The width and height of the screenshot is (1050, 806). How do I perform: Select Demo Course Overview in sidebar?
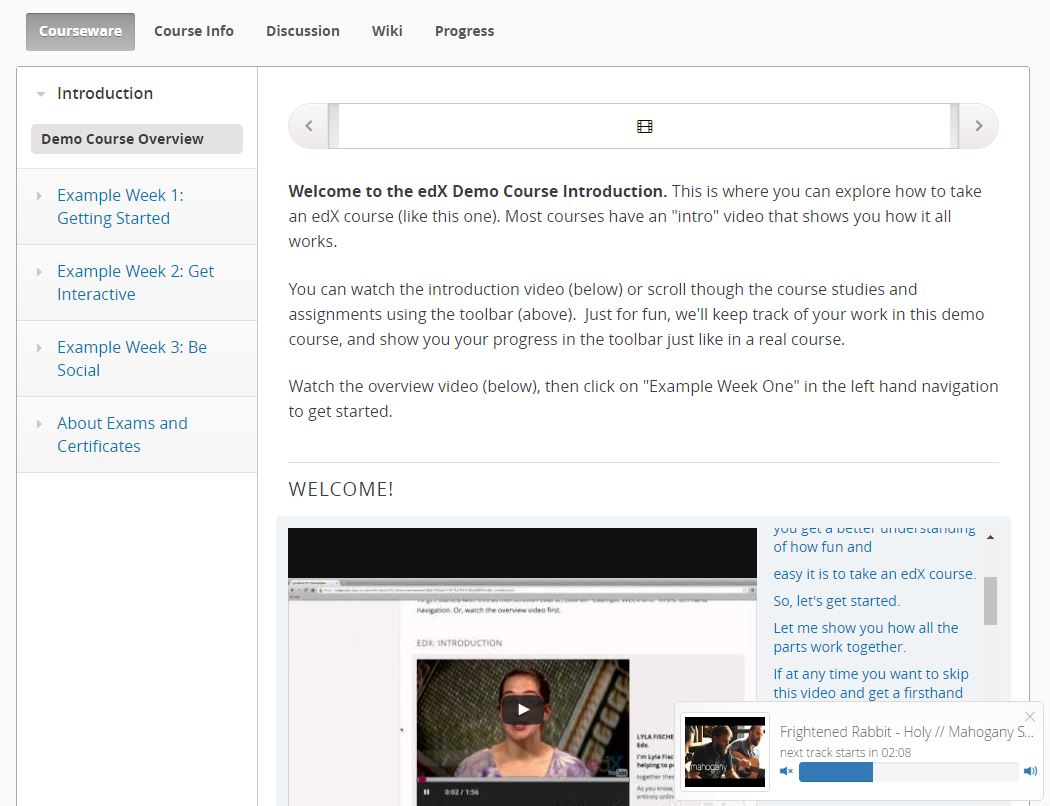point(136,139)
